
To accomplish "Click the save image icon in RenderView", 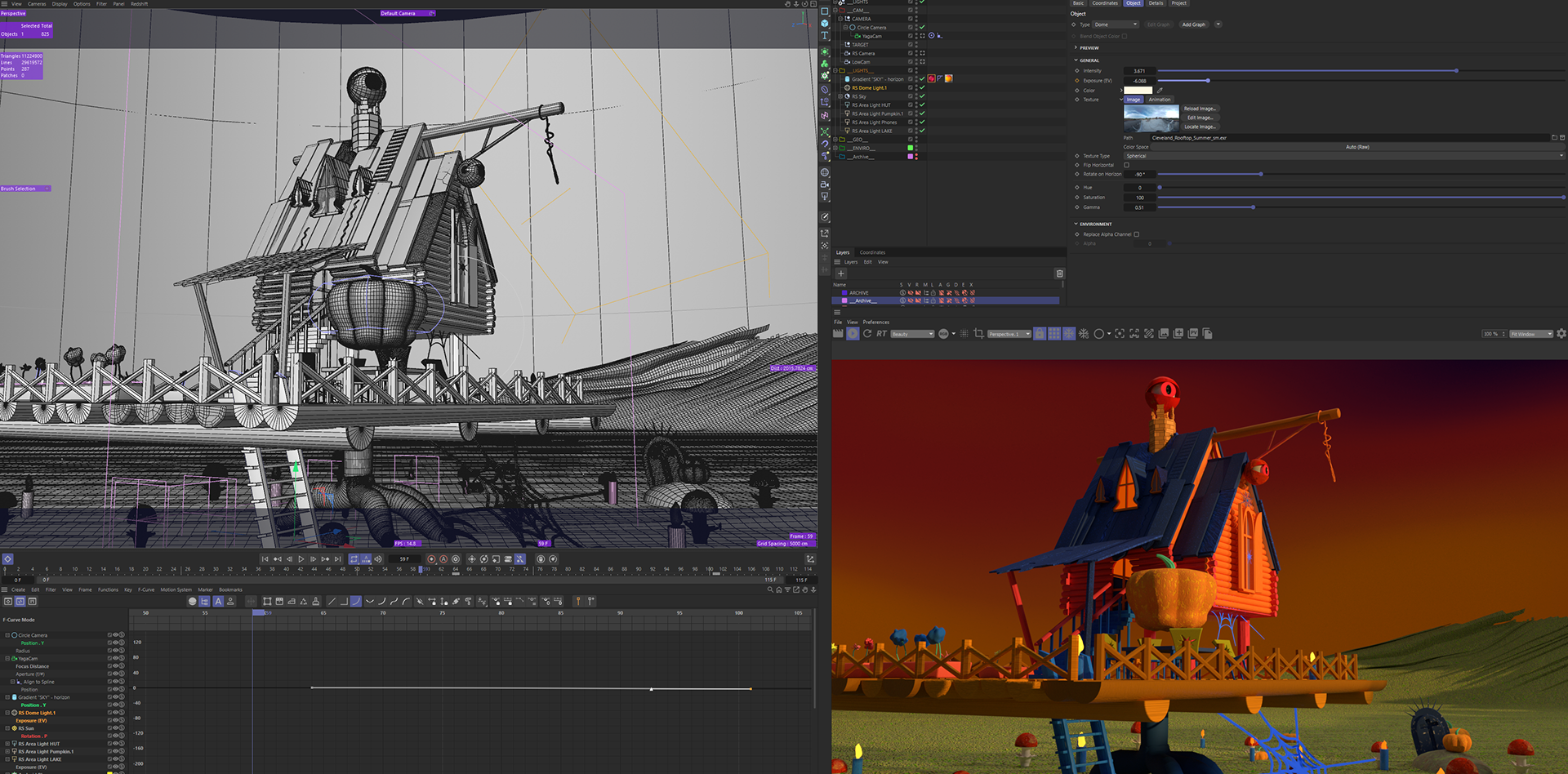I will (x=1165, y=334).
